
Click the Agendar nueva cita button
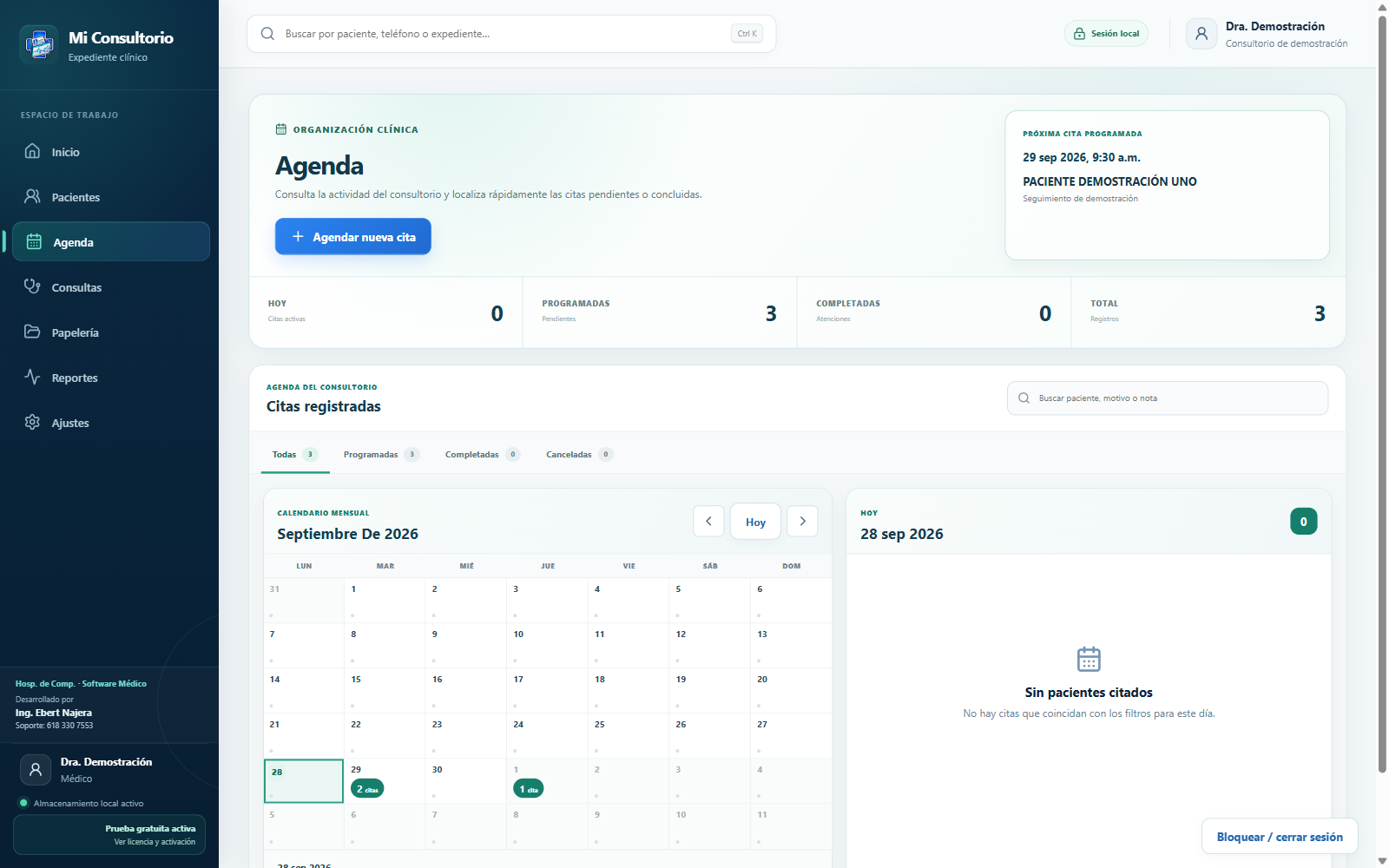pos(353,237)
